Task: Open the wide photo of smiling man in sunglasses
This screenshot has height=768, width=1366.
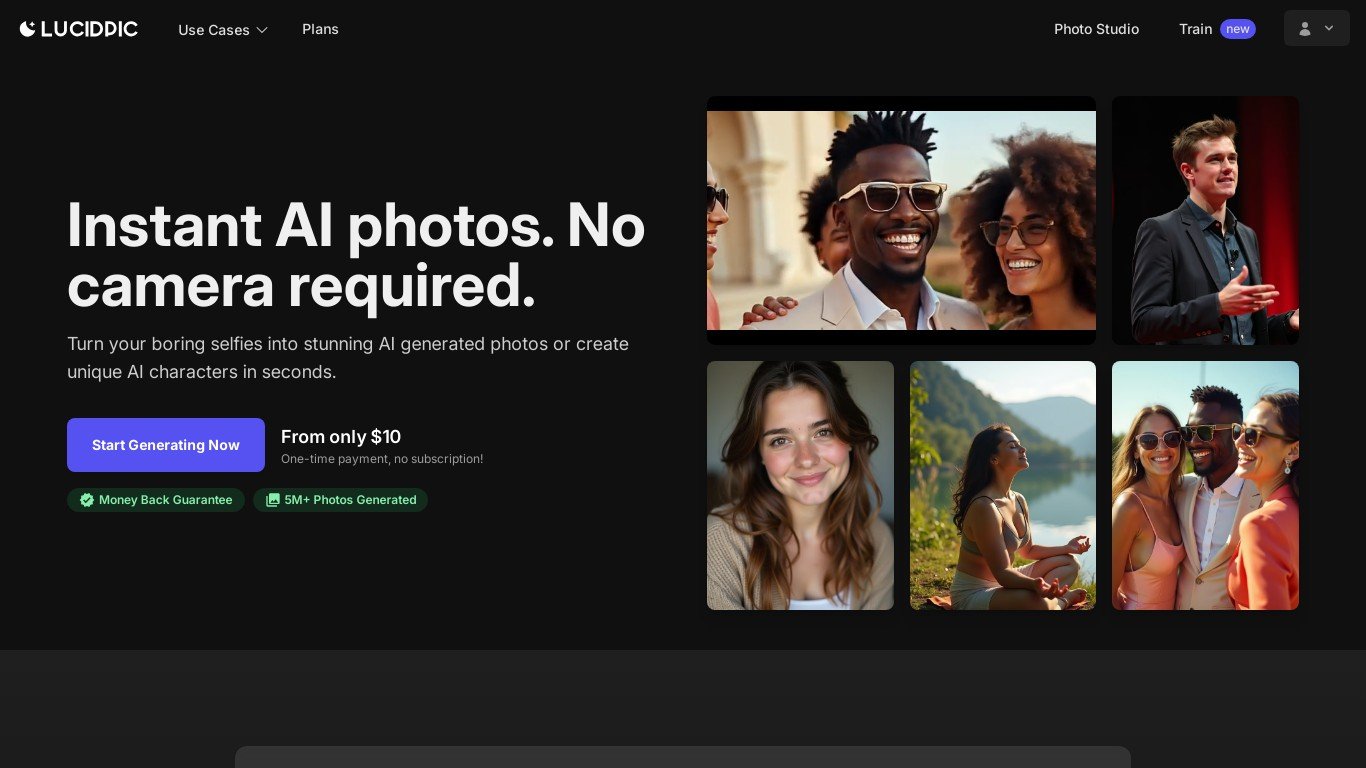Action: [x=901, y=220]
